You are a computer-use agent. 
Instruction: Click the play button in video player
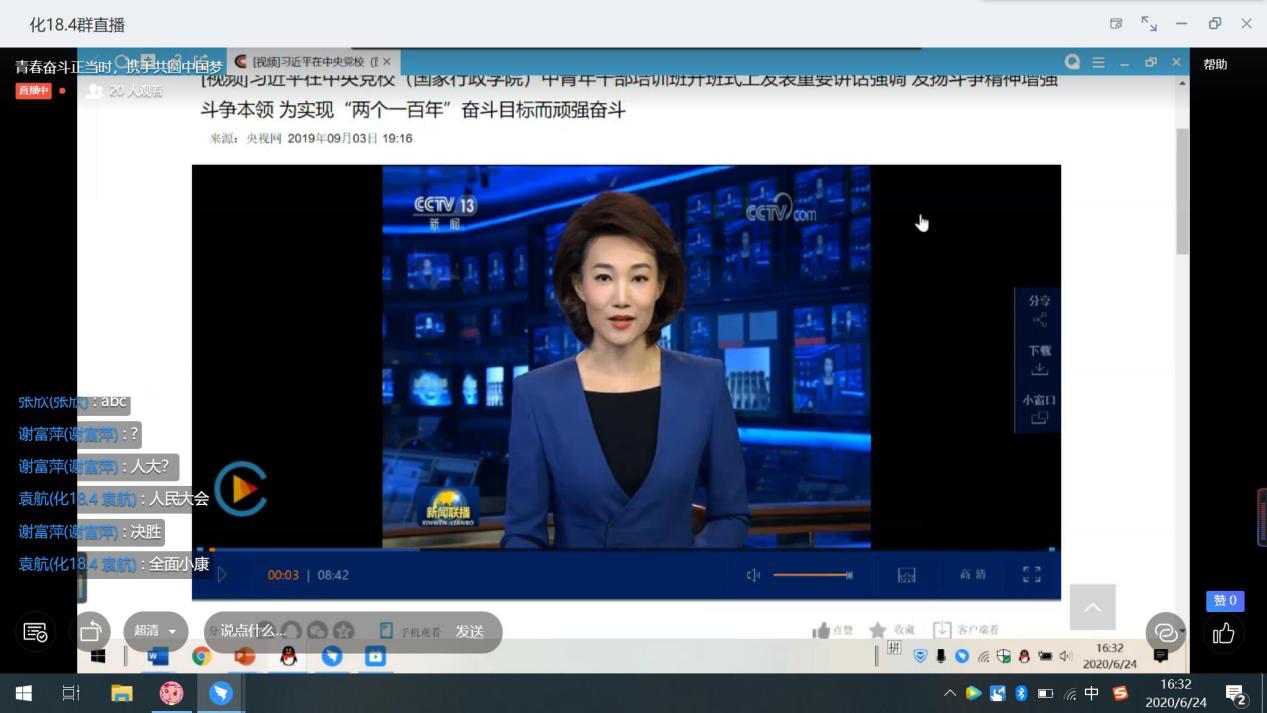tap(222, 575)
